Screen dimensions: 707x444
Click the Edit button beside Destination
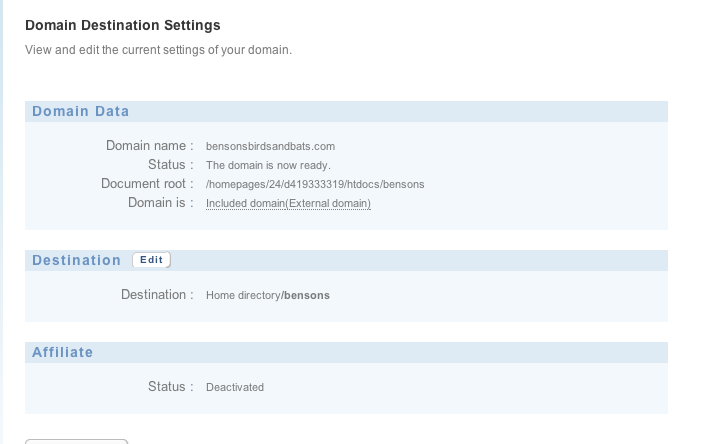point(152,260)
